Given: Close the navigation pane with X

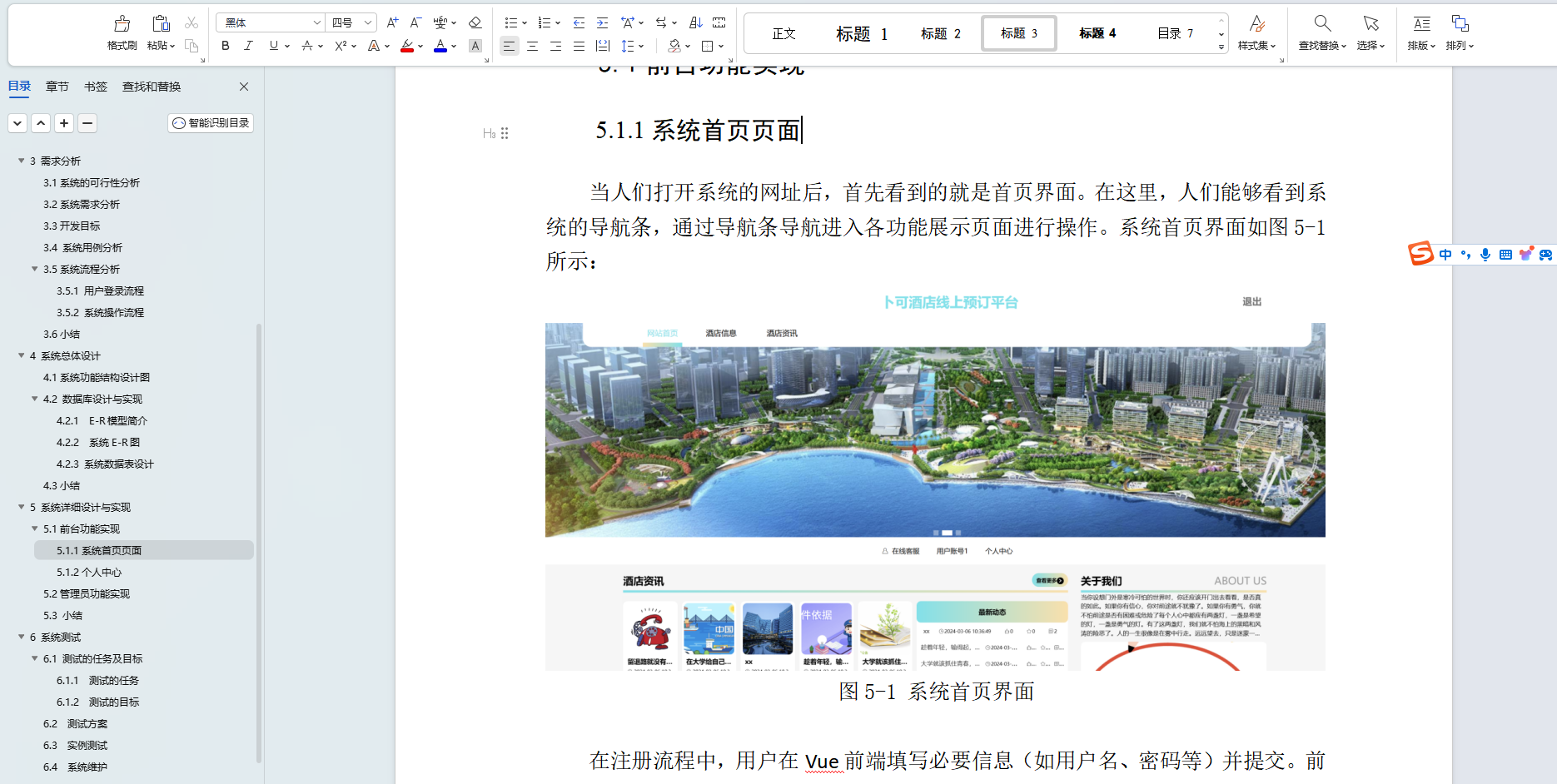Looking at the screenshot, I should click(244, 87).
